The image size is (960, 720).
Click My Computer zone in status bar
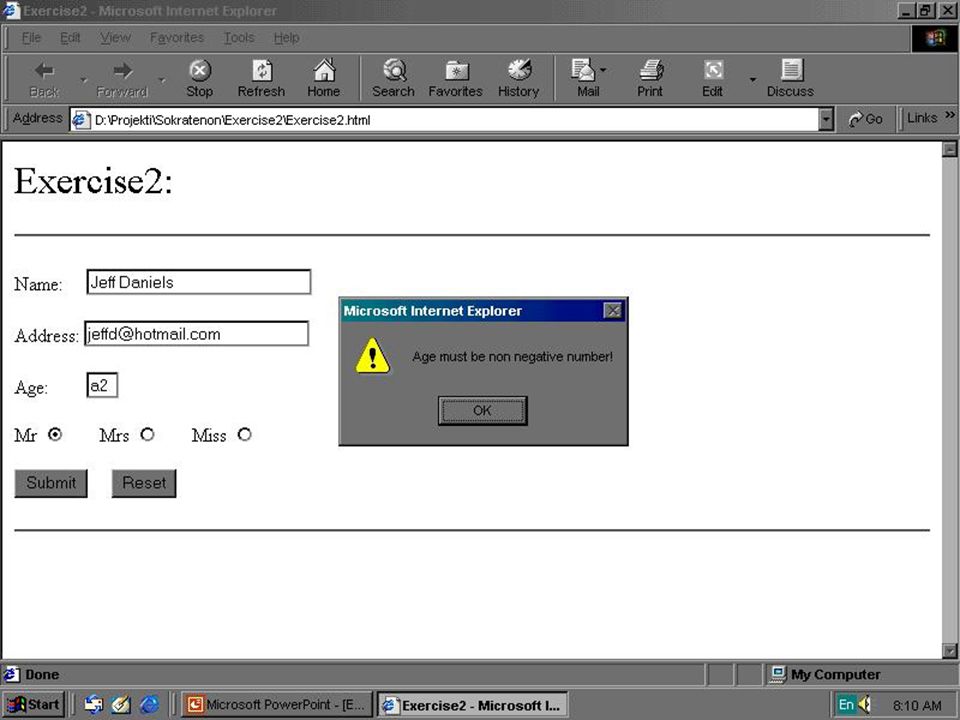[x=825, y=675]
